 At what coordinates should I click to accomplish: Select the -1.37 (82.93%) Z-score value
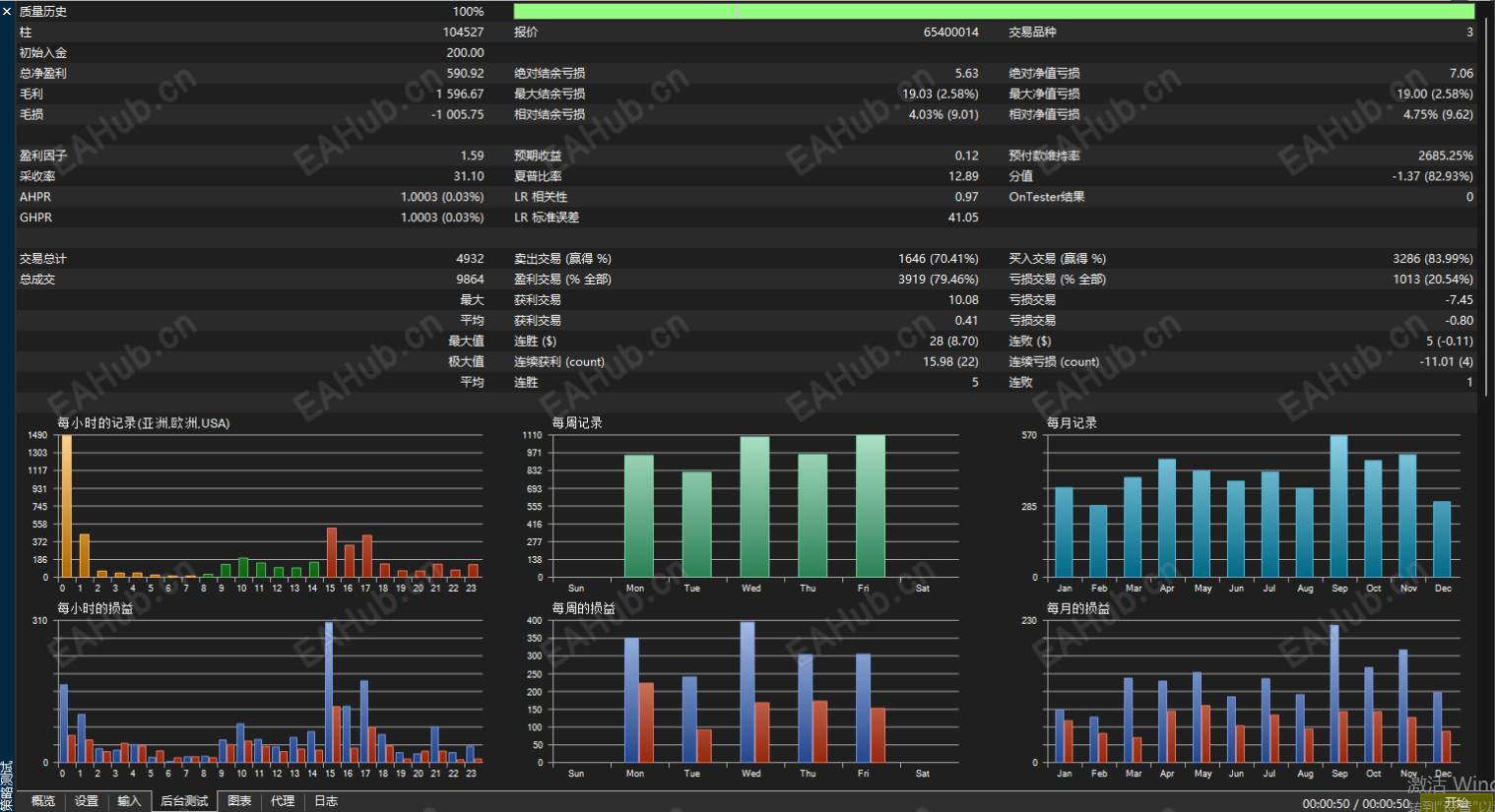click(1433, 176)
